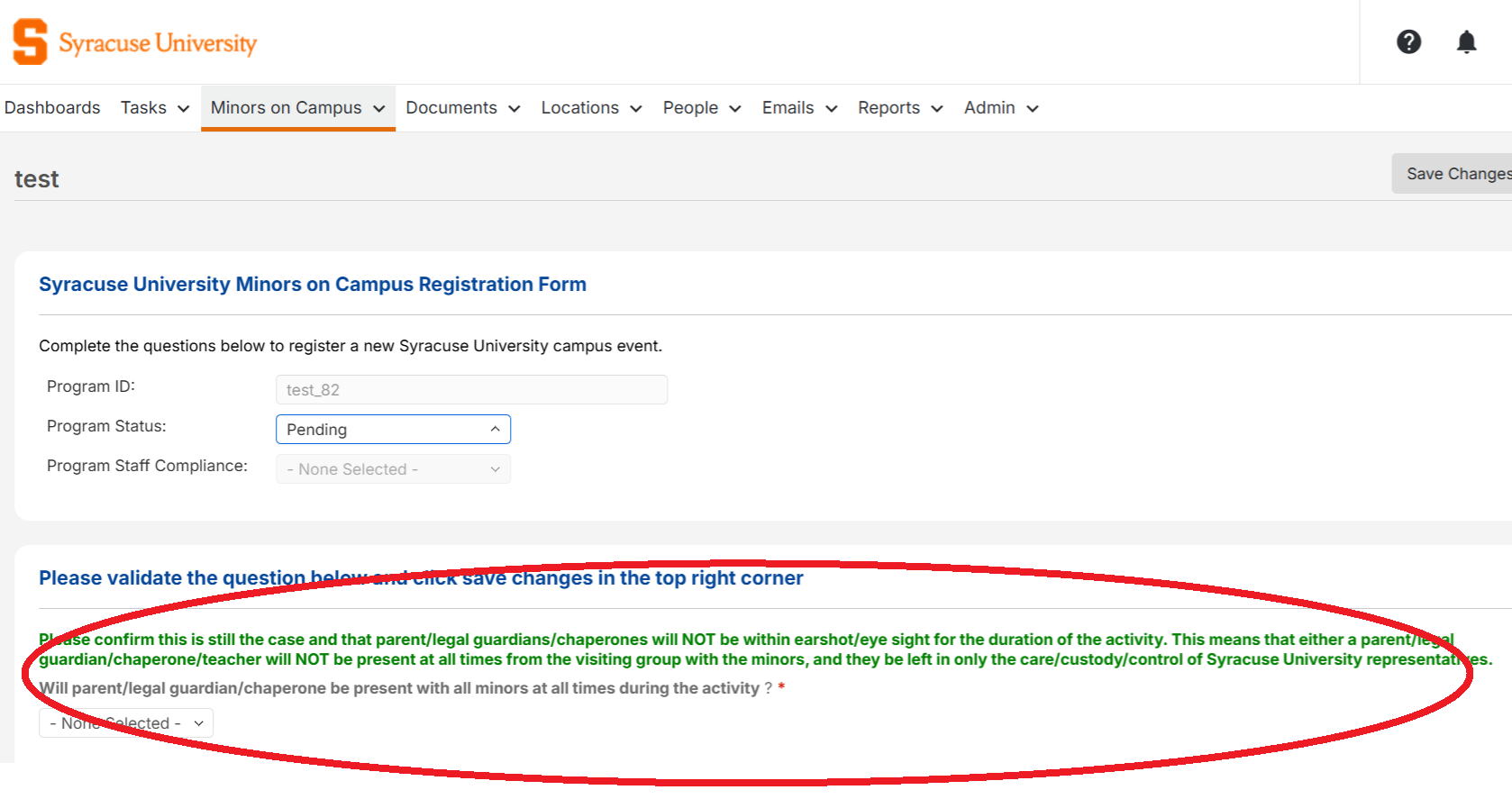Open the chaperone presence None Selected dropdown
Viewport: 1512px width, 799px height.
(126, 723)
